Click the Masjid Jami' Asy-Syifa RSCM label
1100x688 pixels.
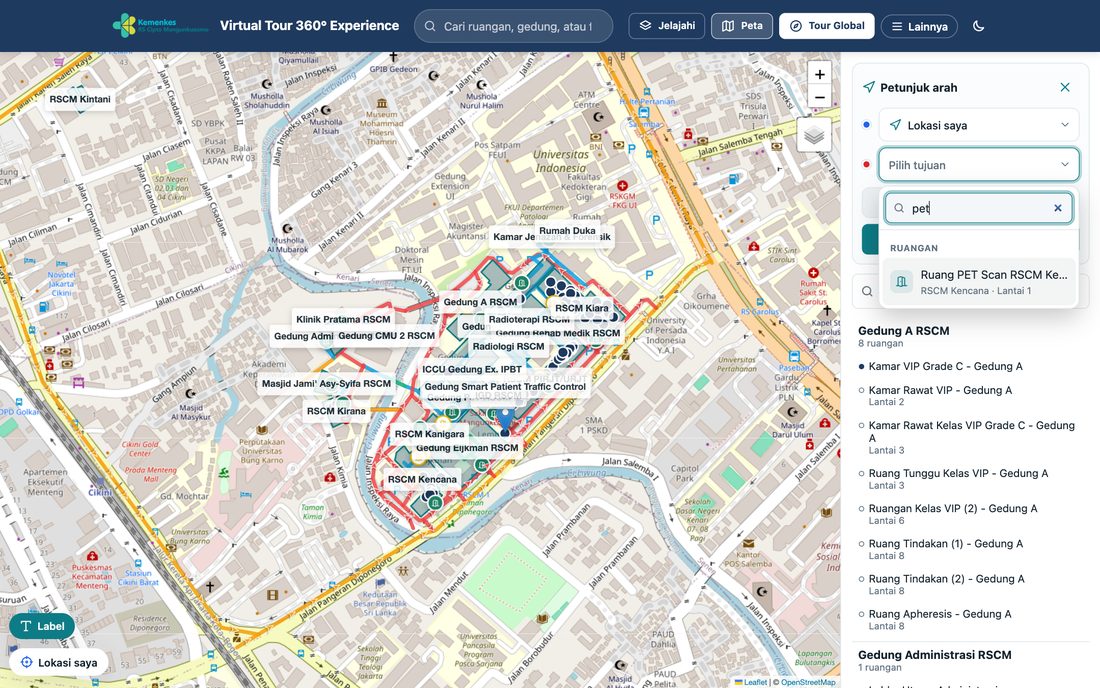tap(326, 384)
